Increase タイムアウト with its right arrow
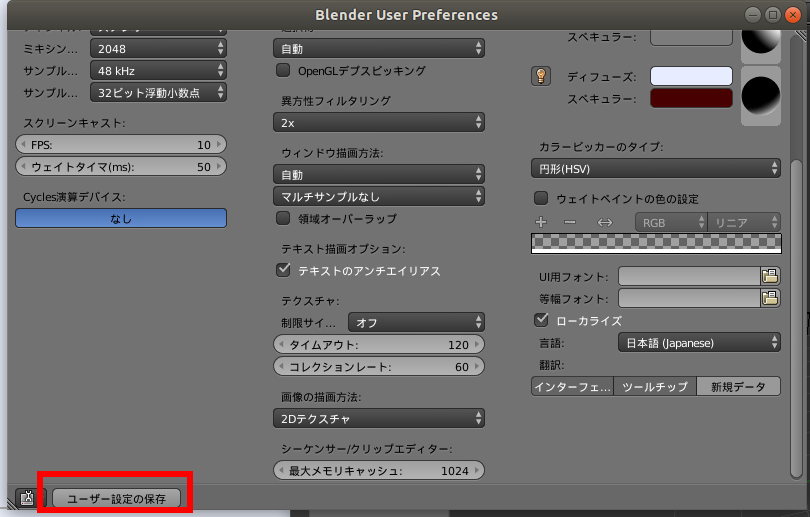 point(477,344)
